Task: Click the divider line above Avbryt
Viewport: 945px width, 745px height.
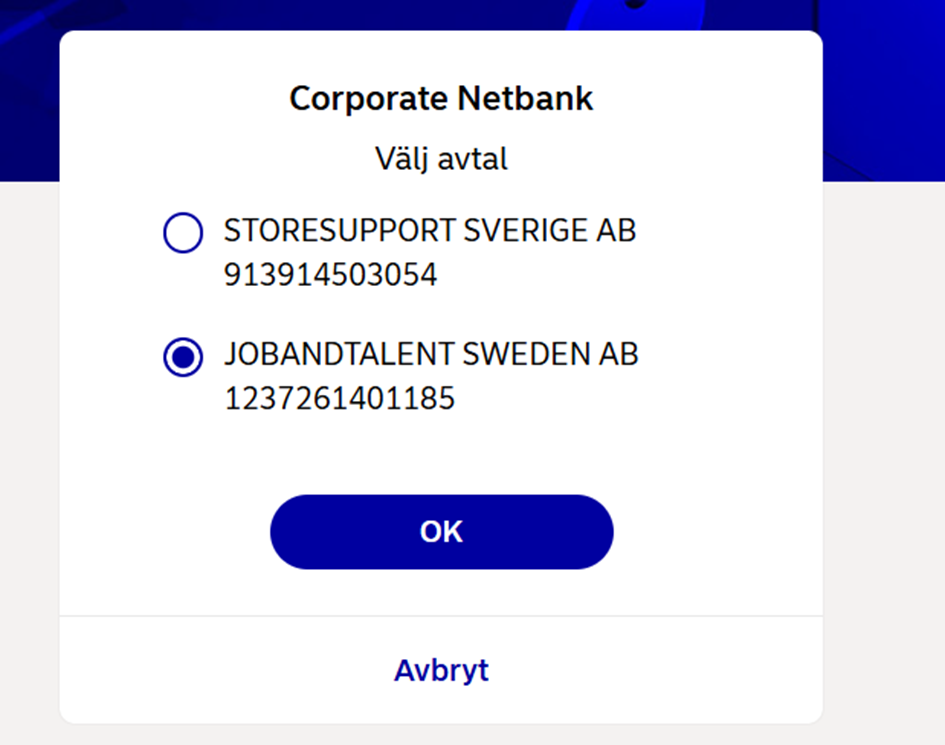Action: (441, 616)
